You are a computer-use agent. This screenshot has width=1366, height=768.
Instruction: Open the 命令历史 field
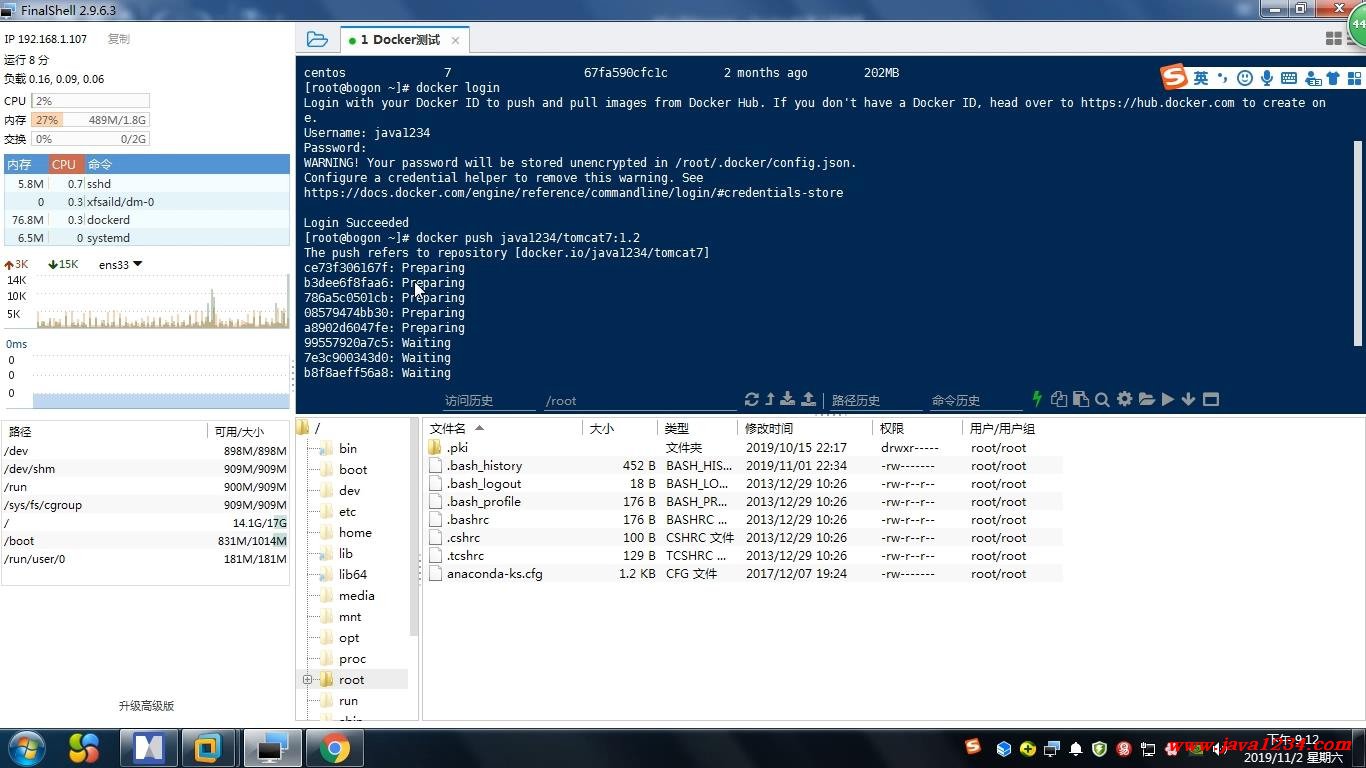coord(975,400)
